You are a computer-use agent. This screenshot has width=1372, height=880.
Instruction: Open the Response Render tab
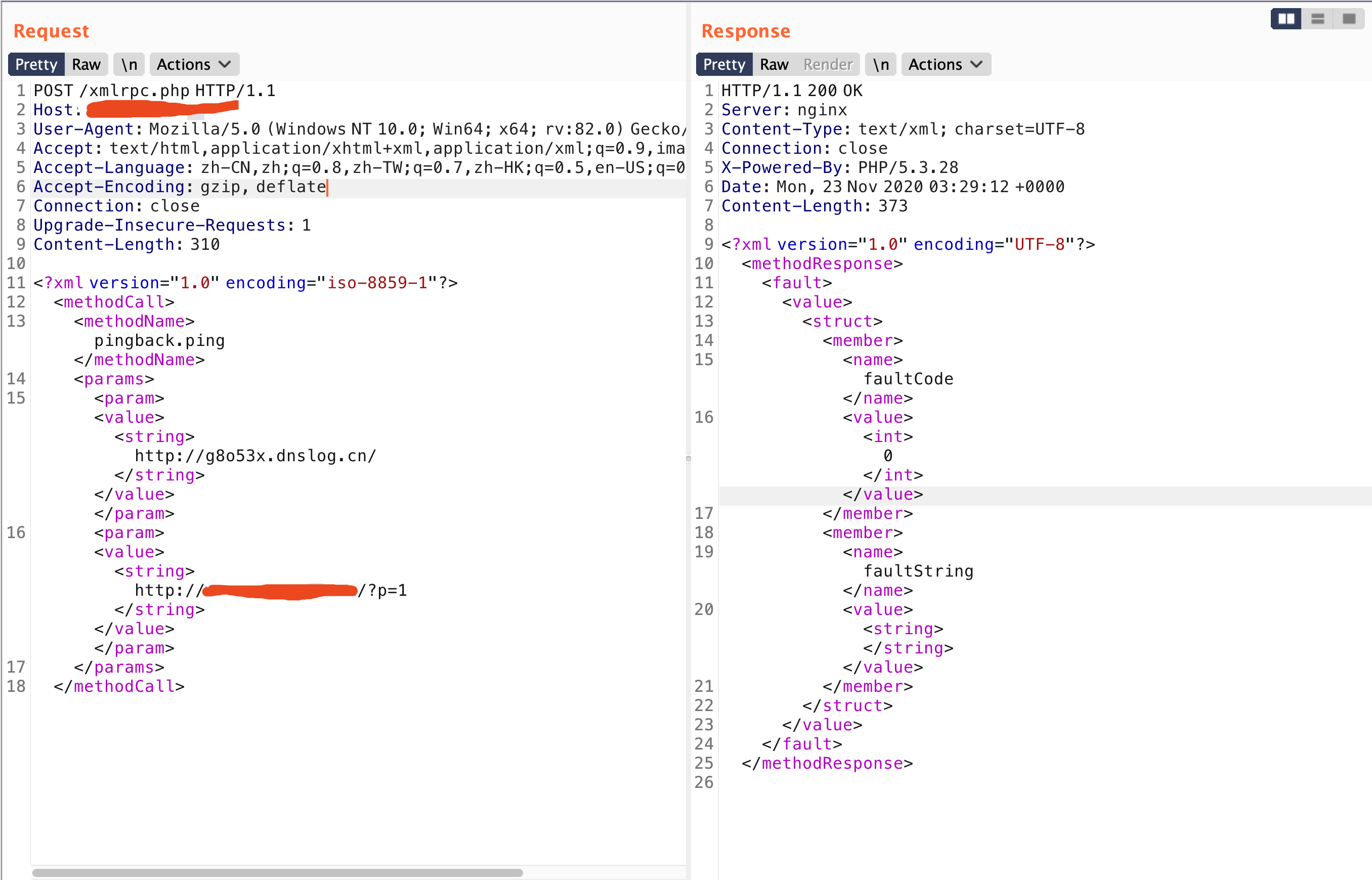tap(828, 65)
